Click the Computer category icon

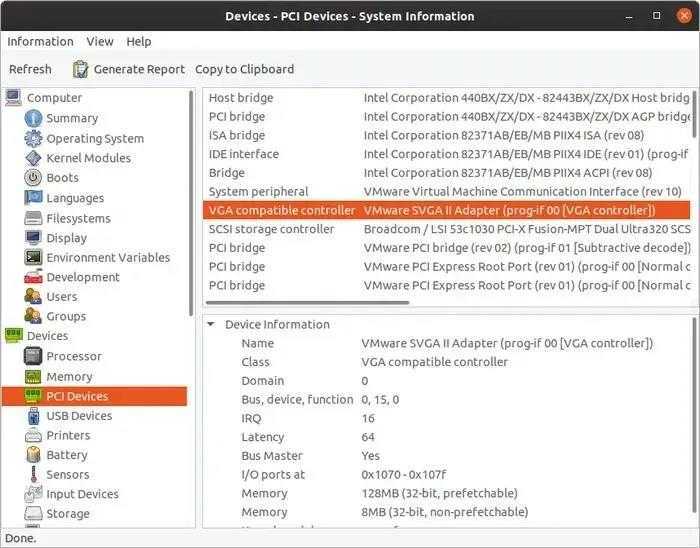(x=13, y=97)
